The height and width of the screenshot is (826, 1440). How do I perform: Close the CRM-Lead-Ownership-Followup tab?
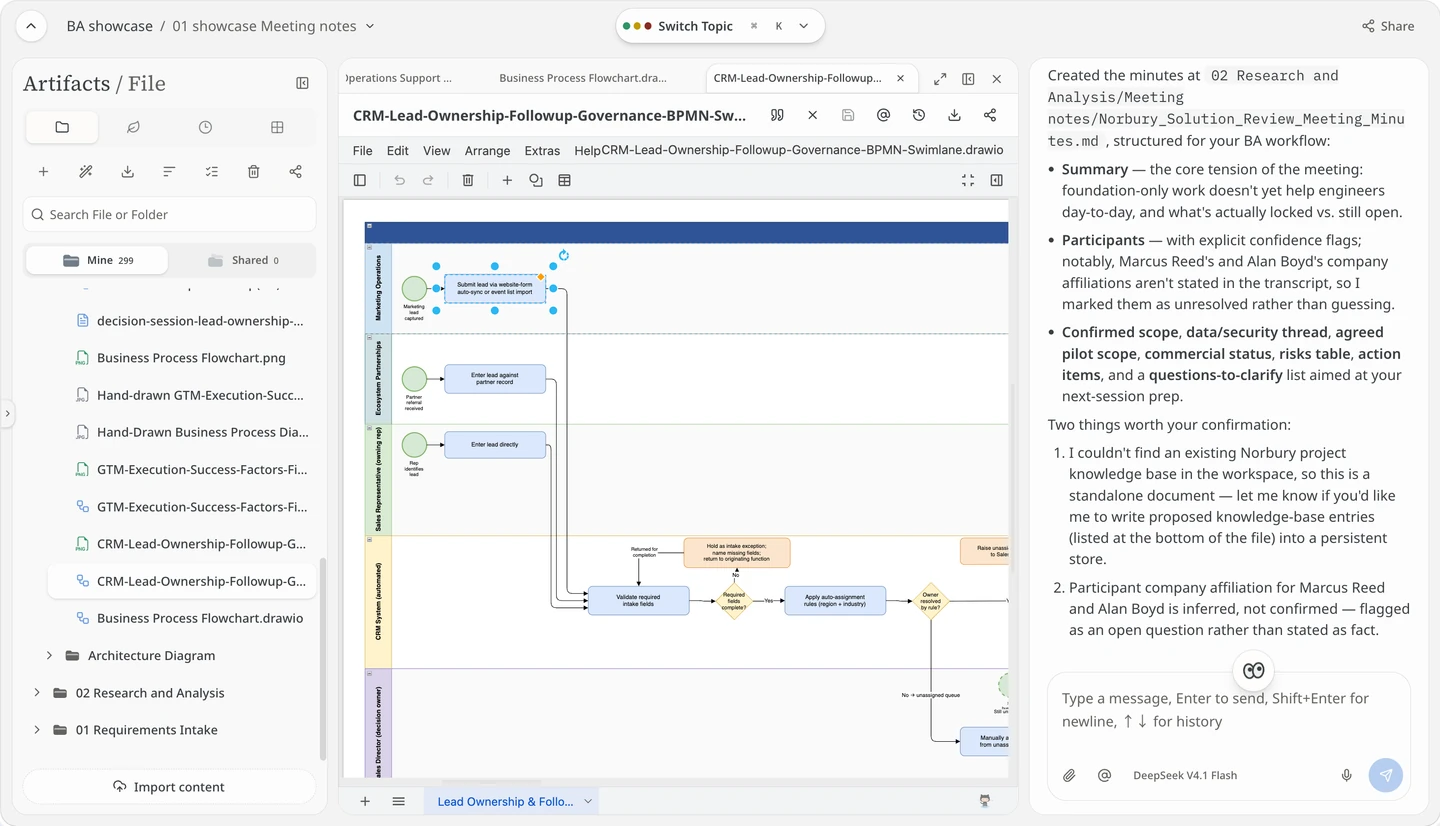[x=900, y=78]
